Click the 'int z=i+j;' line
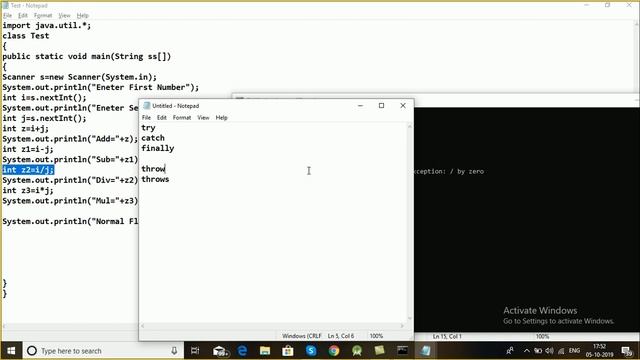This screenshot has width=640, height=360. coord(25,129)
